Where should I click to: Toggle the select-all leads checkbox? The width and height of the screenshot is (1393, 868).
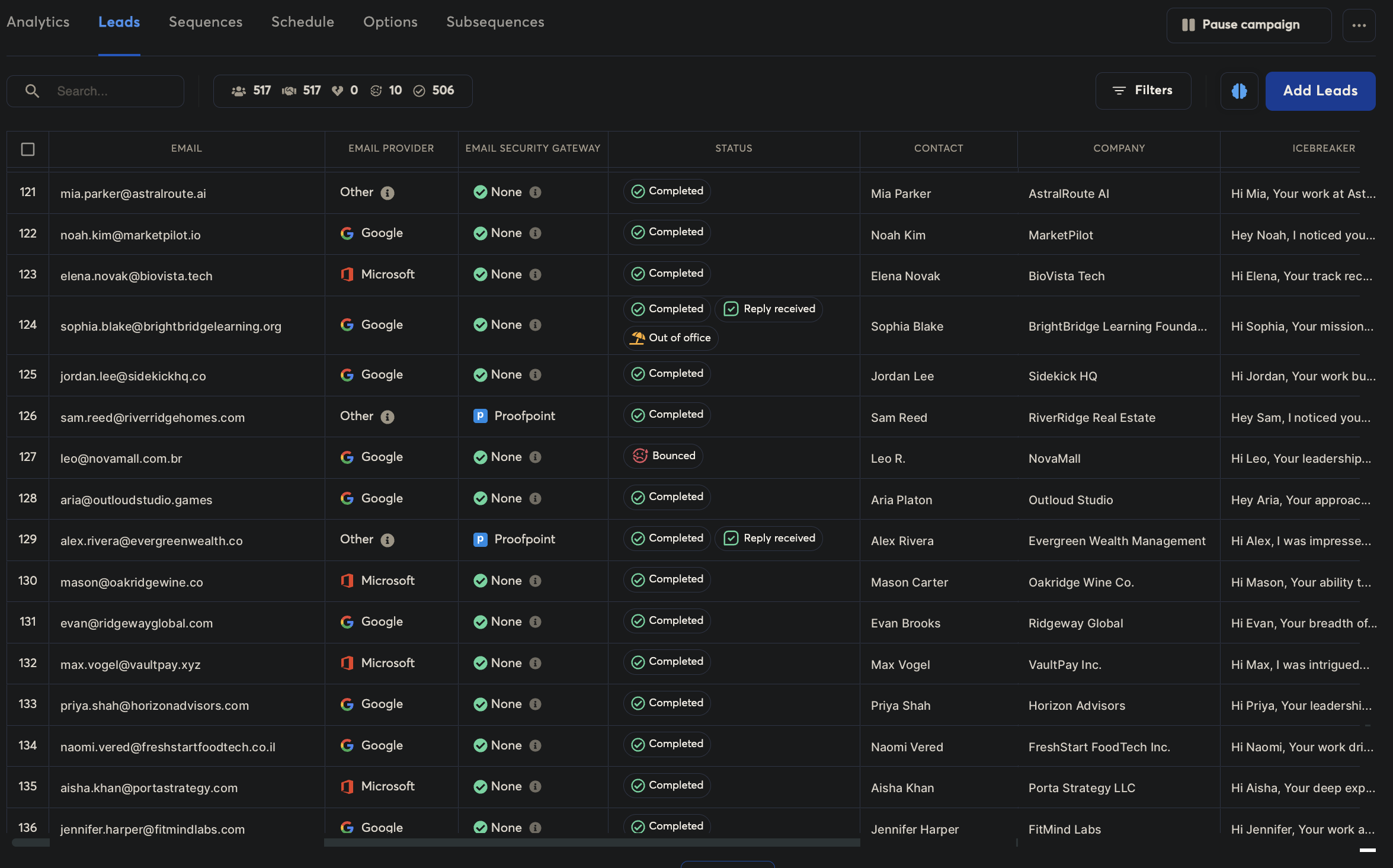tap(27, 149)
